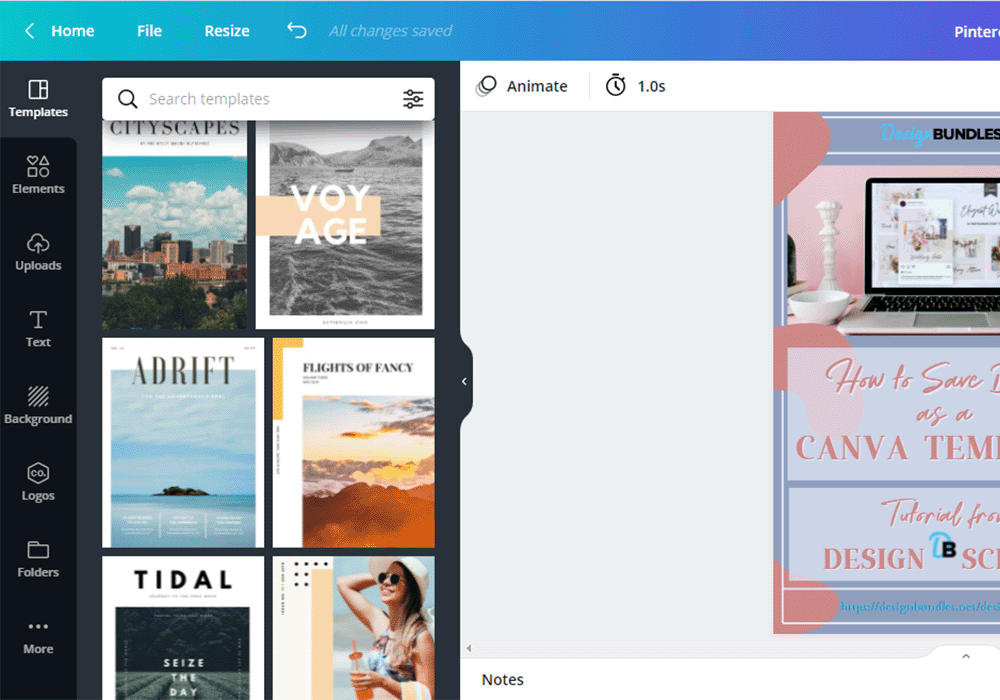Select the Voyage template thumbnail
The height and width of the screenshot is (700, 1000).
pos(345,224)
